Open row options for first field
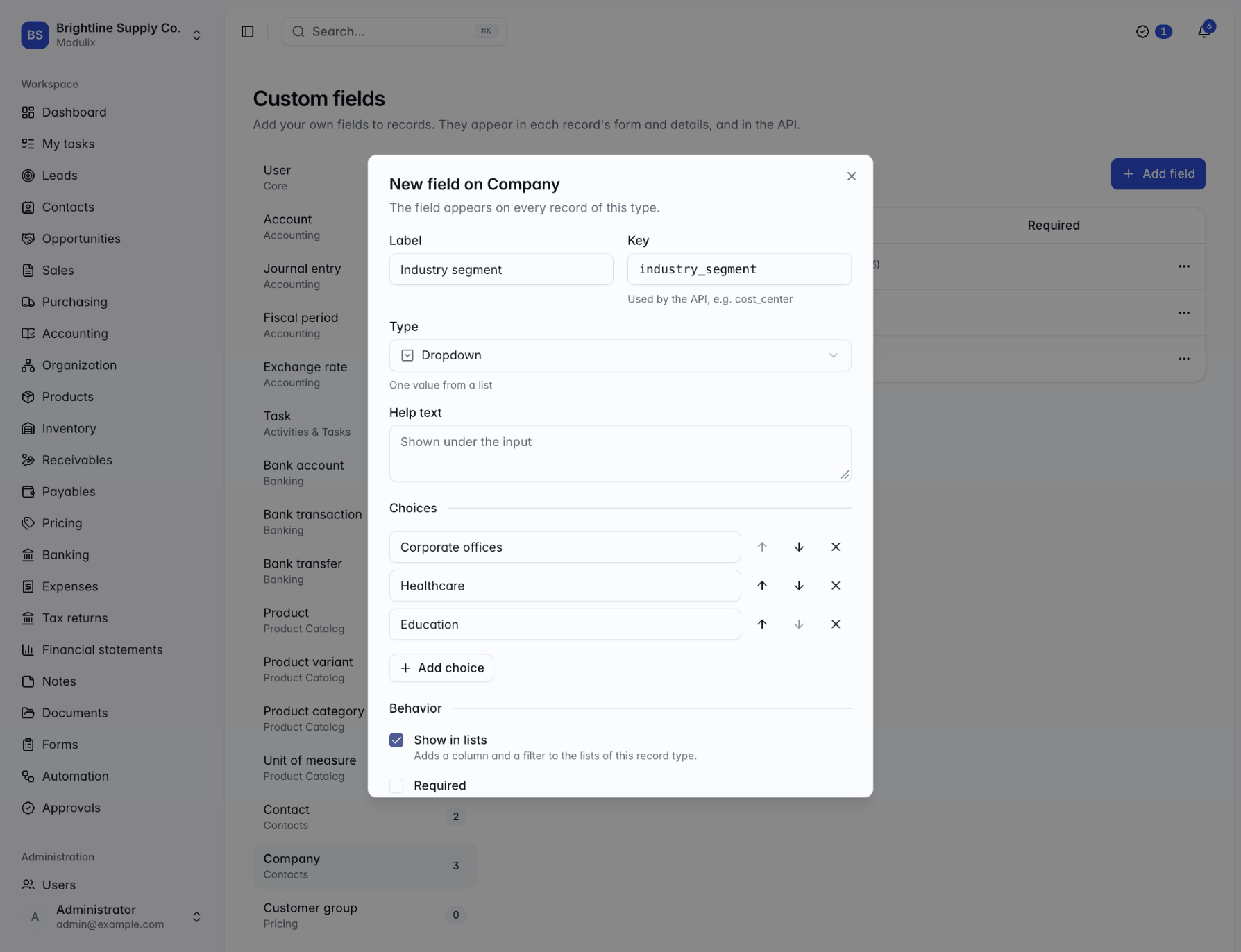This screenshot has width=1241, height=952. pos(1184,266)
